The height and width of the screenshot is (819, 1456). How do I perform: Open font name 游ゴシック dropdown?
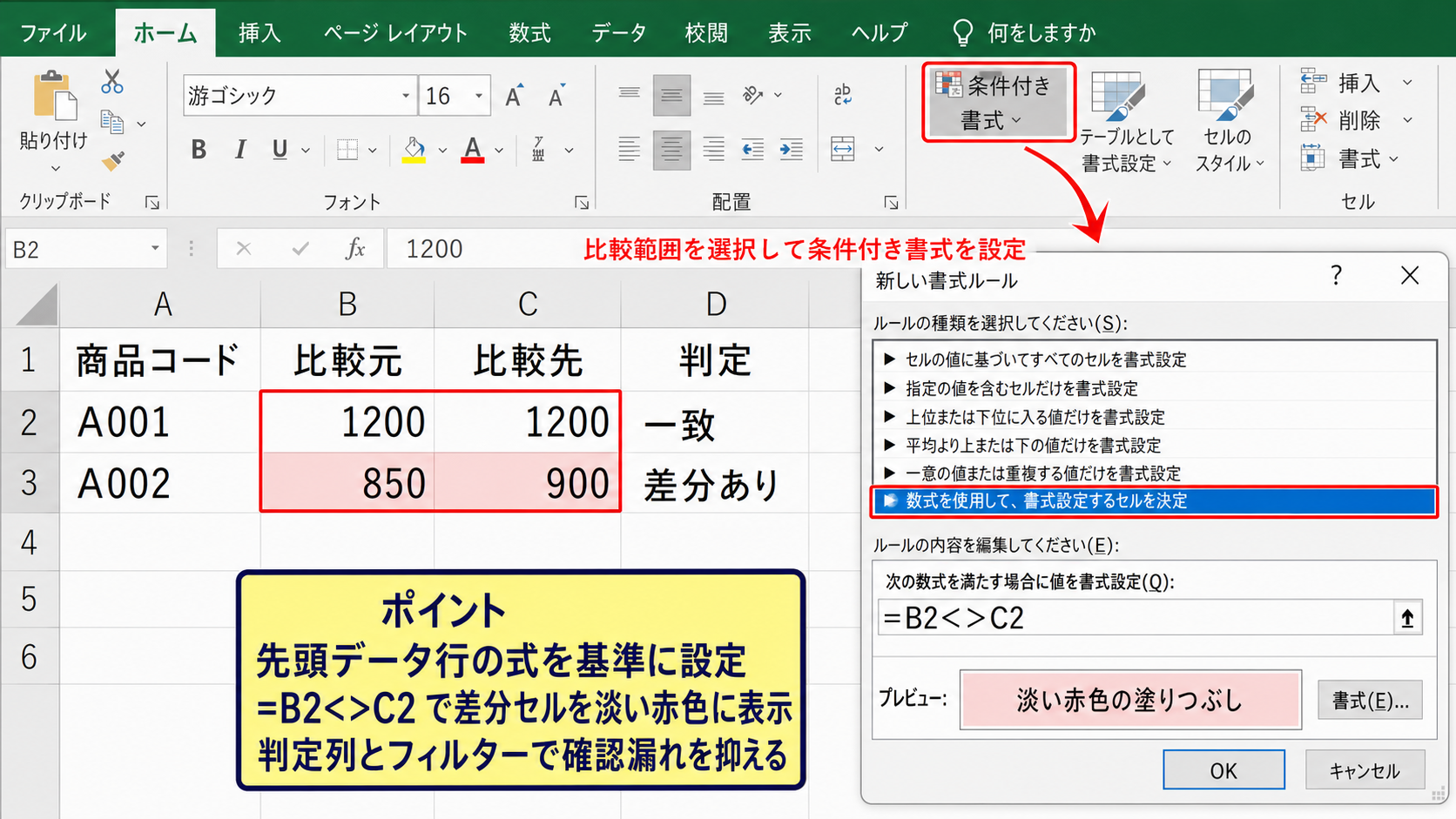click(406, 96)
